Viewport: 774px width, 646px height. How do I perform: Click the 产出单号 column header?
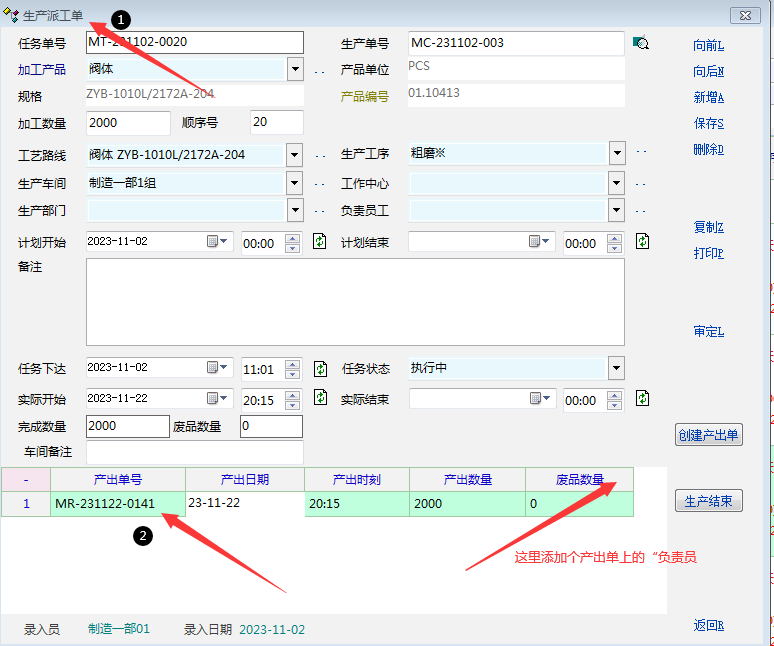[x=117, y=479]
